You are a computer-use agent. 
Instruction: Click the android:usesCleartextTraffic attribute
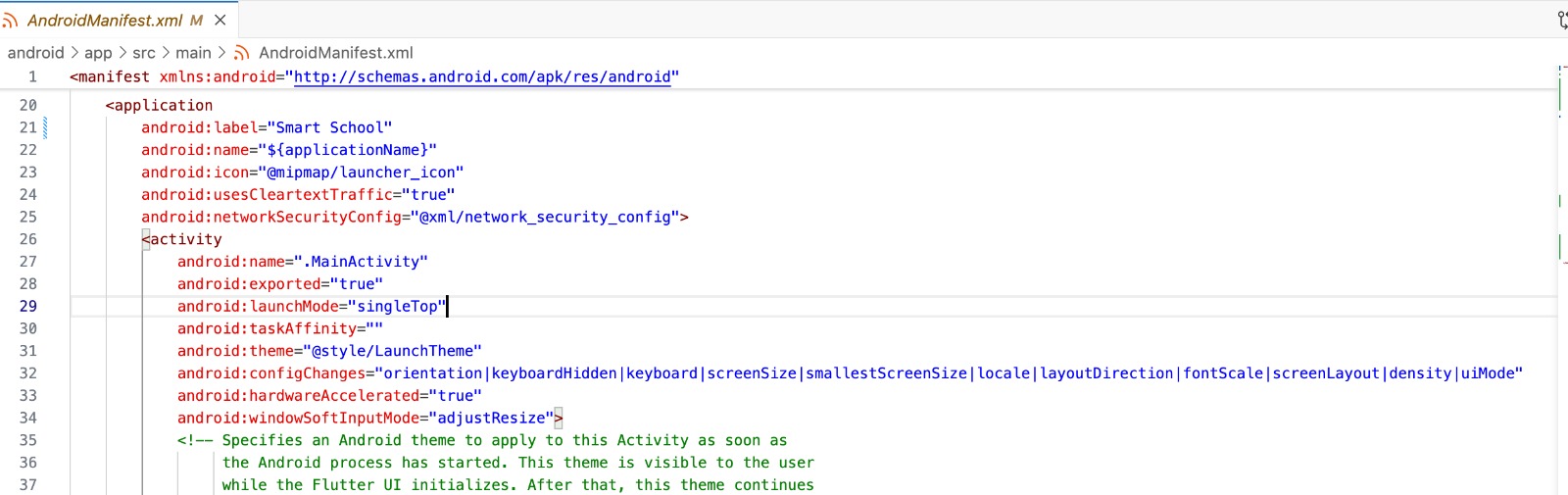click(x=267, y=194)
